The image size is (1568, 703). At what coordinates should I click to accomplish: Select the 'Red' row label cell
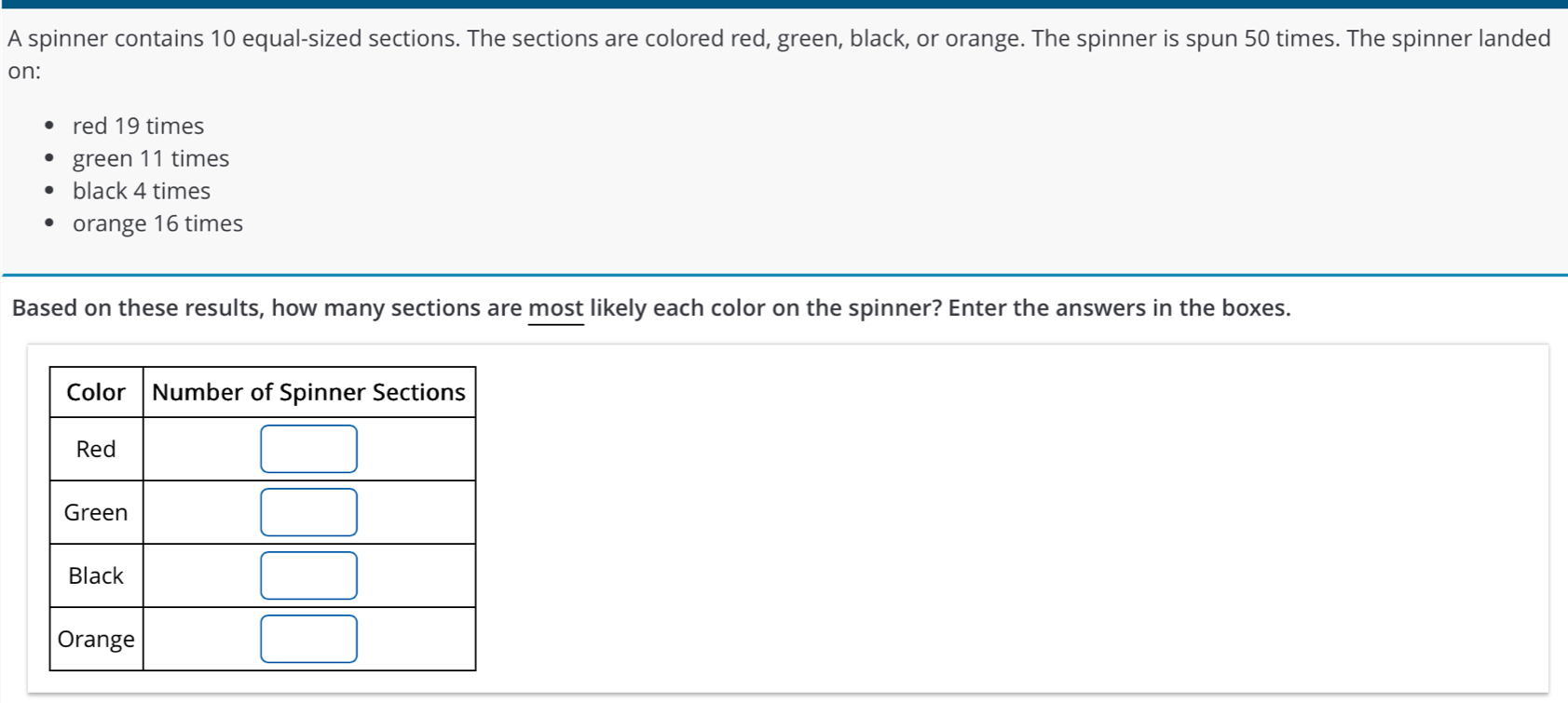[x=96, y=449]
